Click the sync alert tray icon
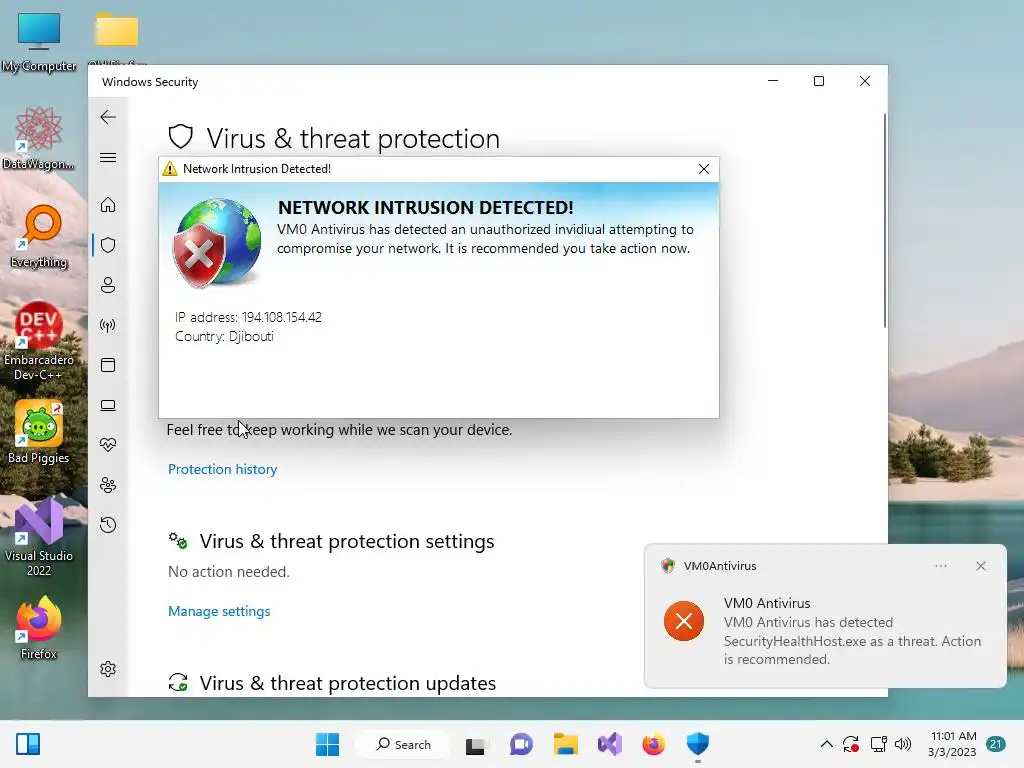The image size is (1024, 768). click(x=851, y=744)
